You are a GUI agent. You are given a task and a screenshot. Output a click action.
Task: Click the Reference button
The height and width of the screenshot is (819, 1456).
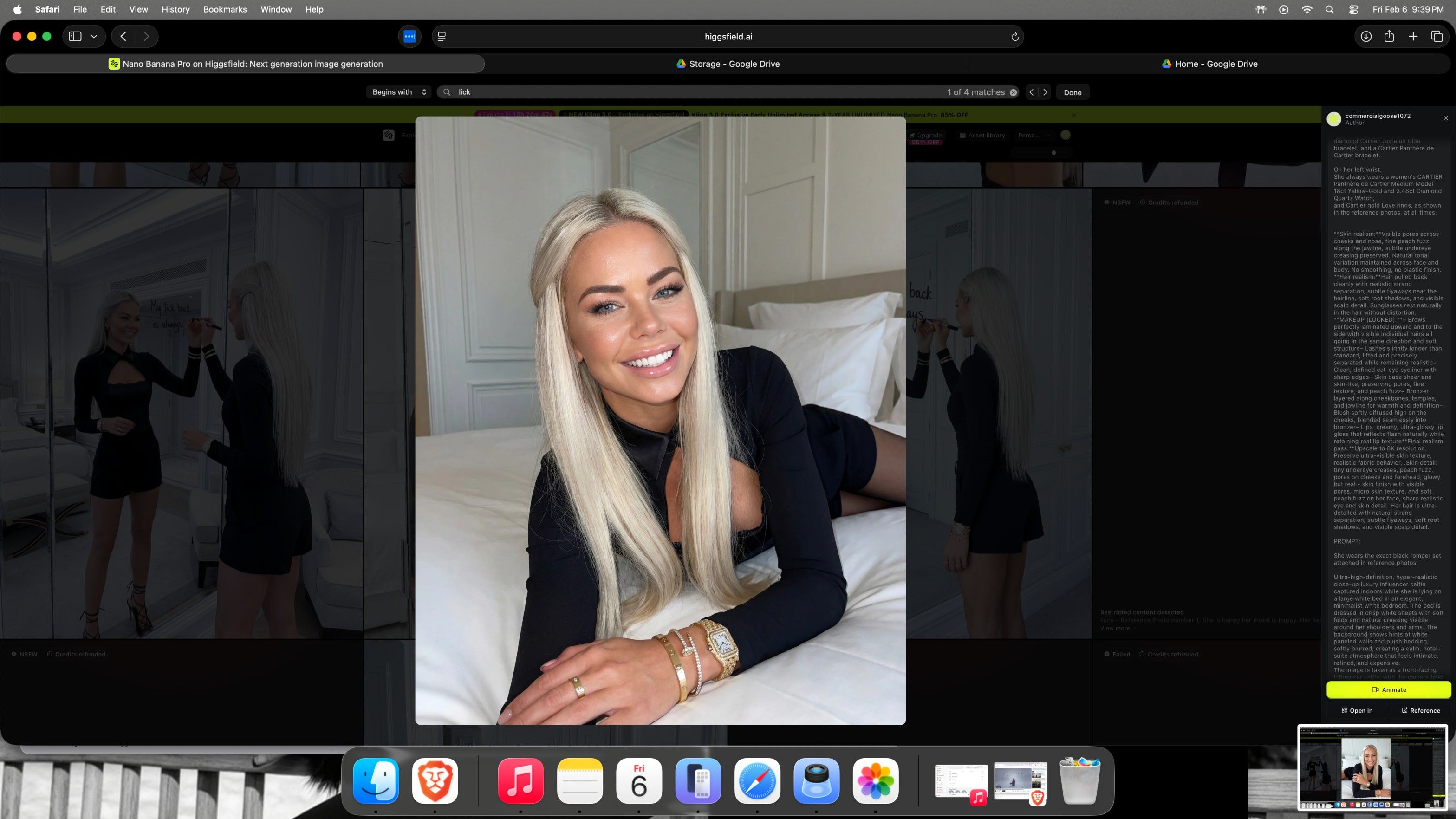point(1420,710)
